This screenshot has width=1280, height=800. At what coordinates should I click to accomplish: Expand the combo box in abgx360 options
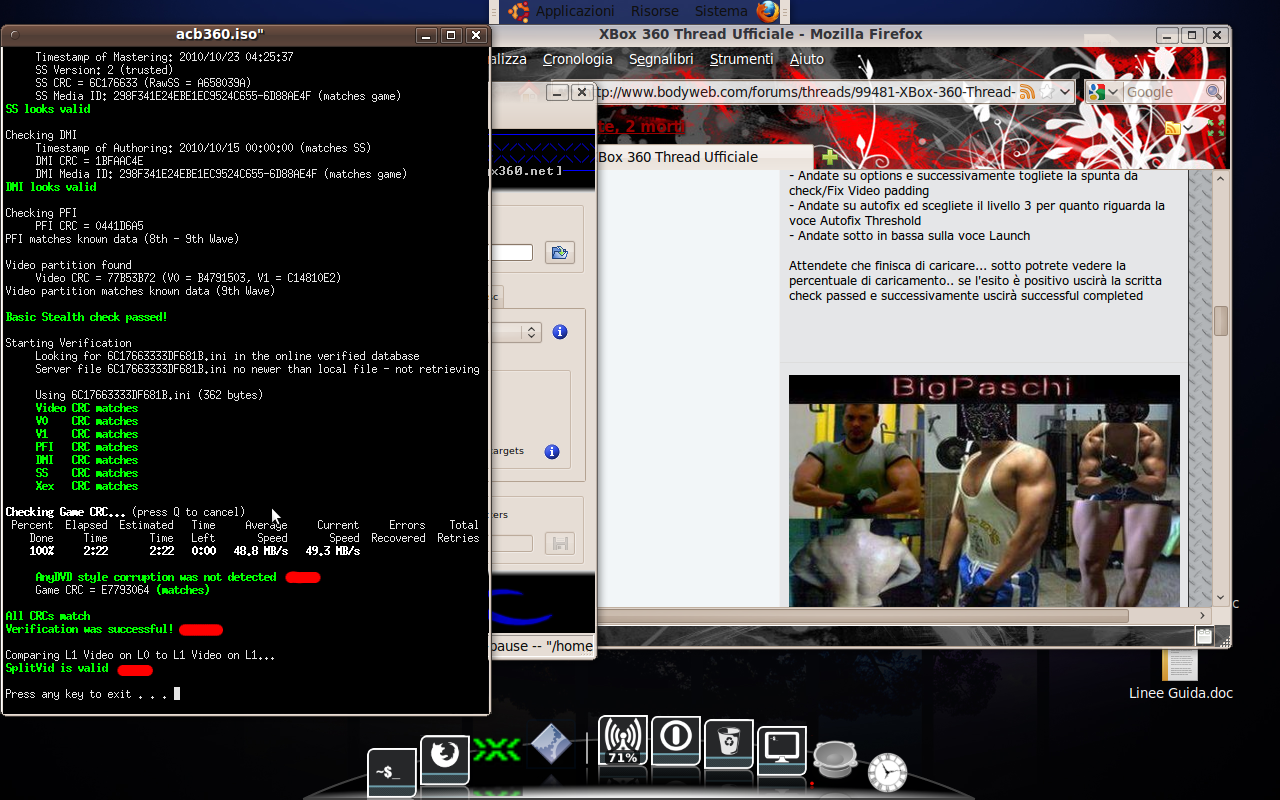[x=532, y=332]
